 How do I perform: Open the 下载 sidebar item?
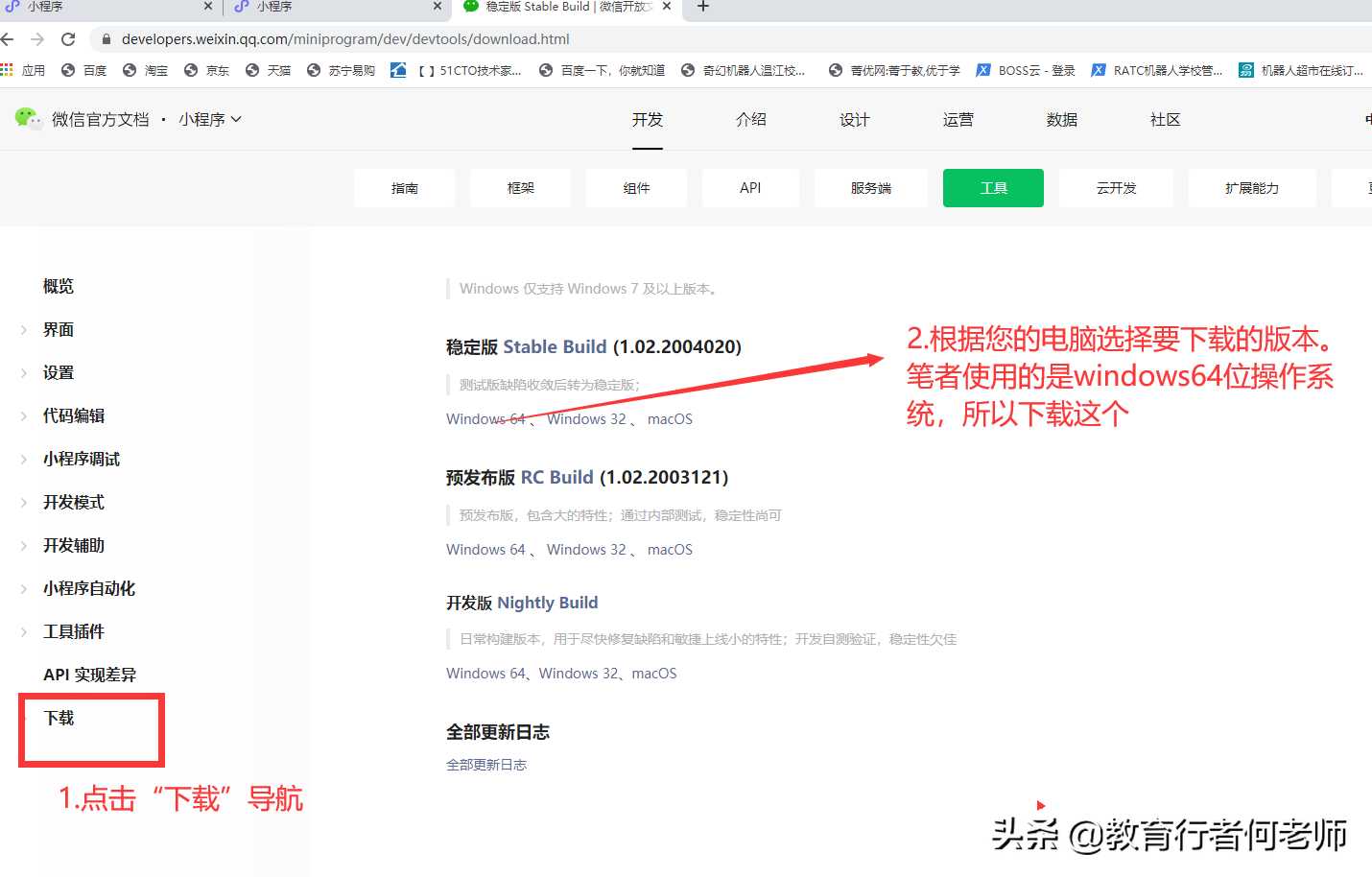tap(59, 718)
